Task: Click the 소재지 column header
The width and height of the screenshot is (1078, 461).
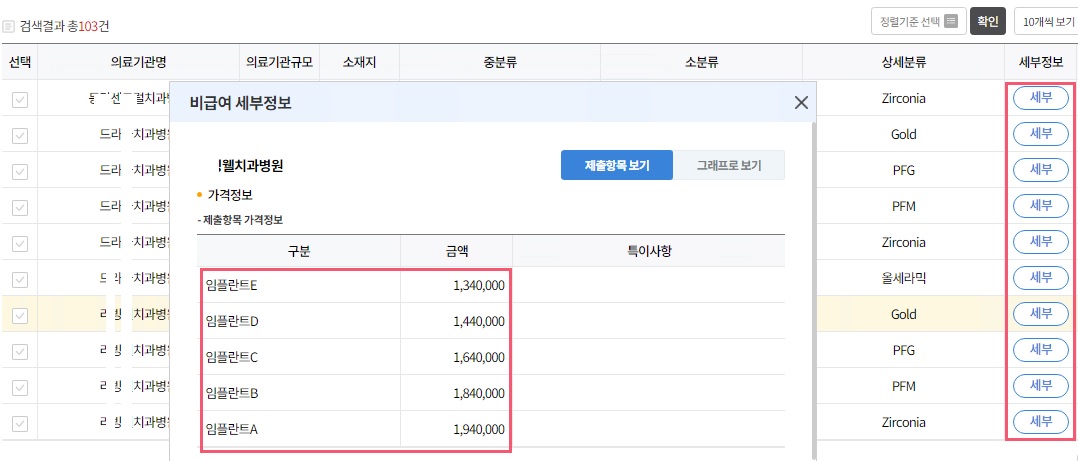Action: pos(360,63)
